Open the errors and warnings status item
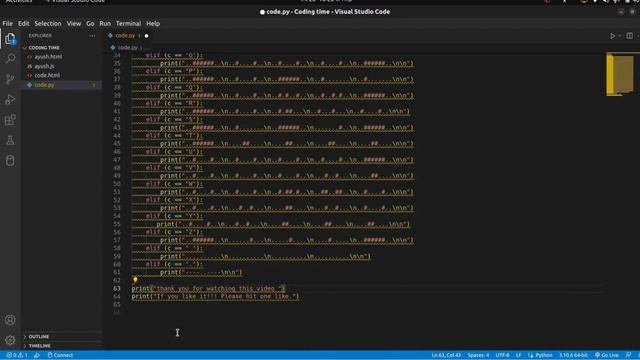The height and width of the screenshot is (360, 640). (17, 355)
